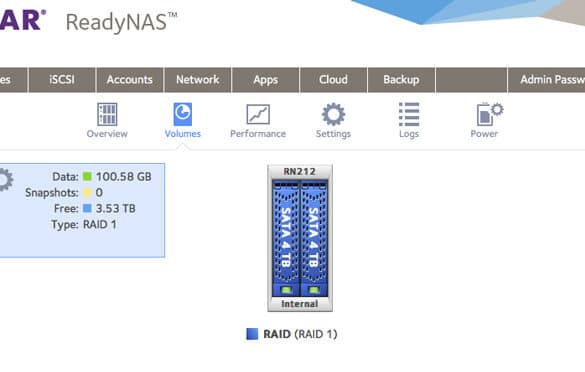Screen dimensions: 585x372
Task: Click the RN212 chassis label
Action: pos(300,171)
